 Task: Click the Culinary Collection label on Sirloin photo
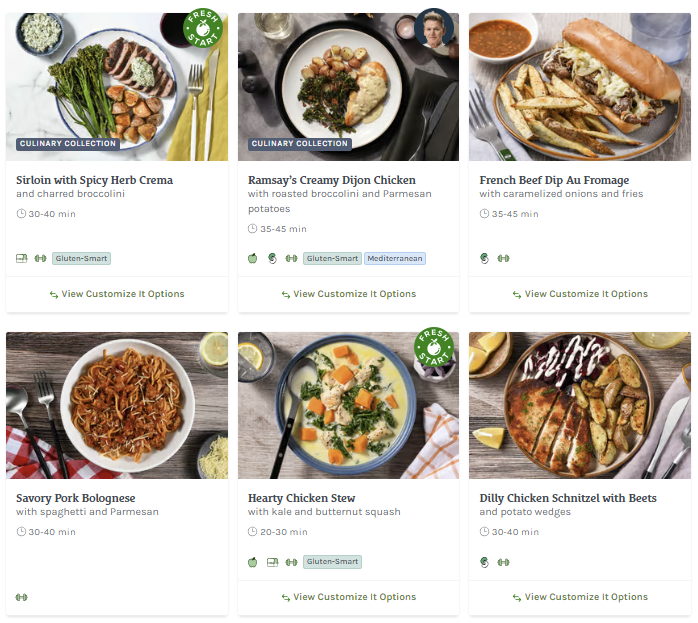68,144
